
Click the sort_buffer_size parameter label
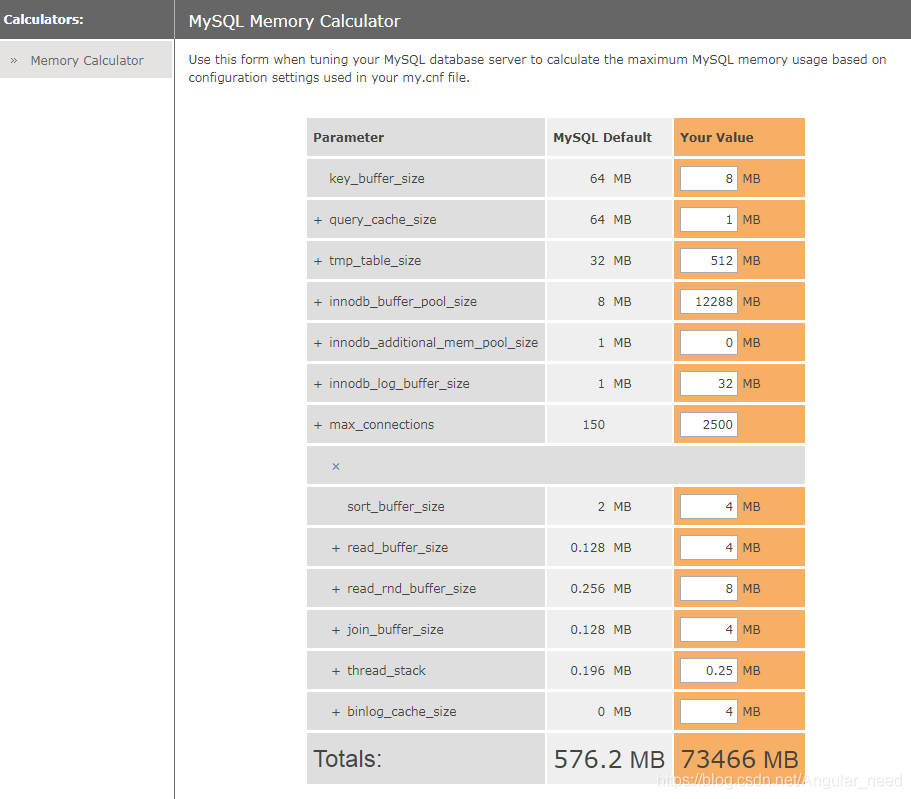(396, 506)
